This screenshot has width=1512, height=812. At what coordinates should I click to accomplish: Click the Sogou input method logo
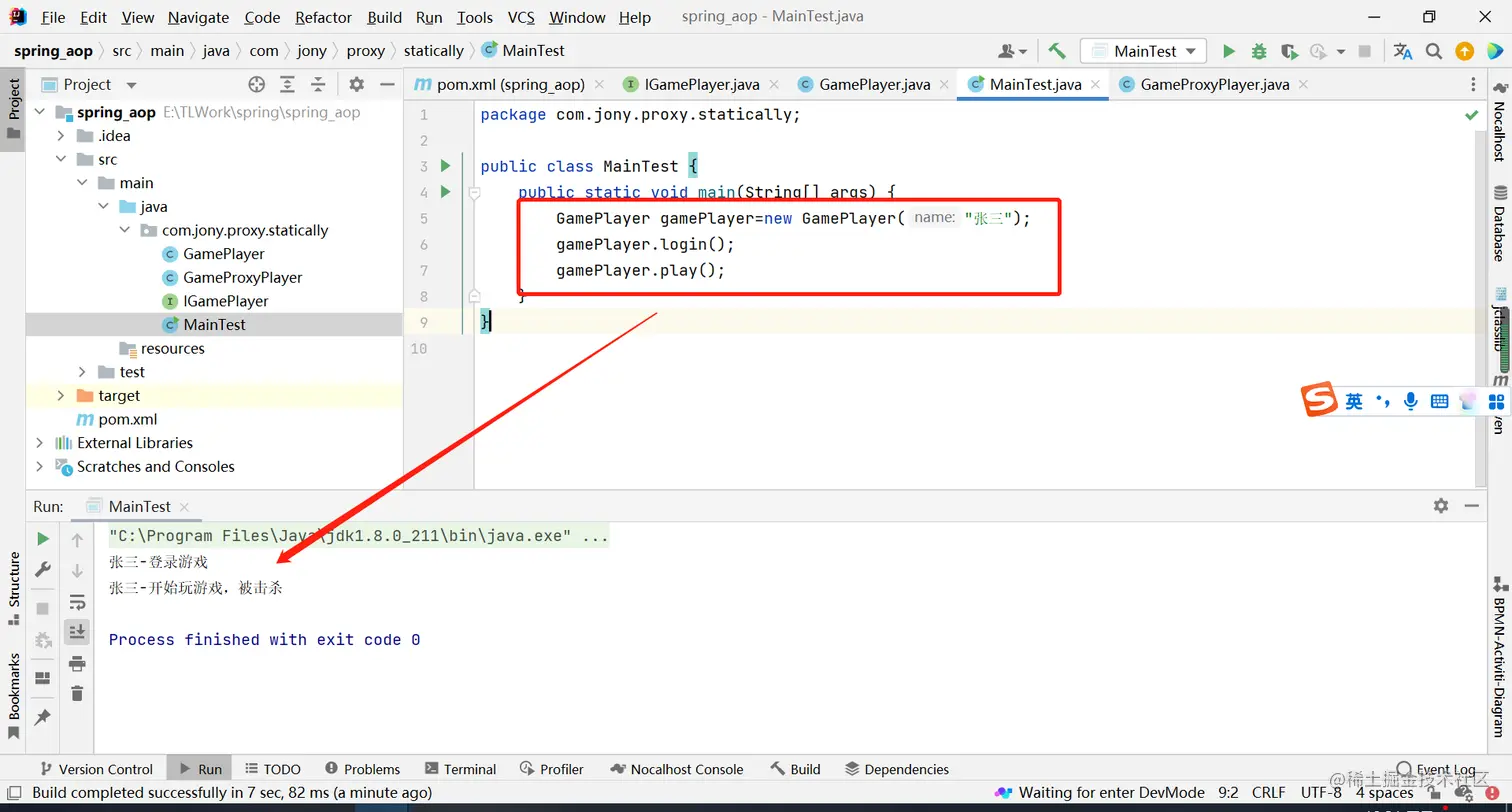1319,399
